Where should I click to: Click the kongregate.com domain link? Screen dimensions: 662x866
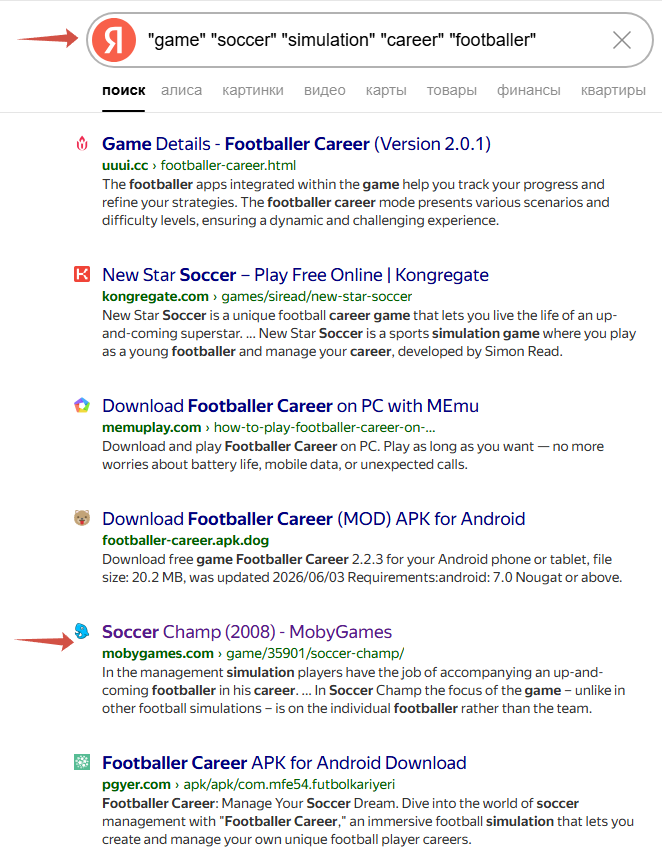[155, 296]
